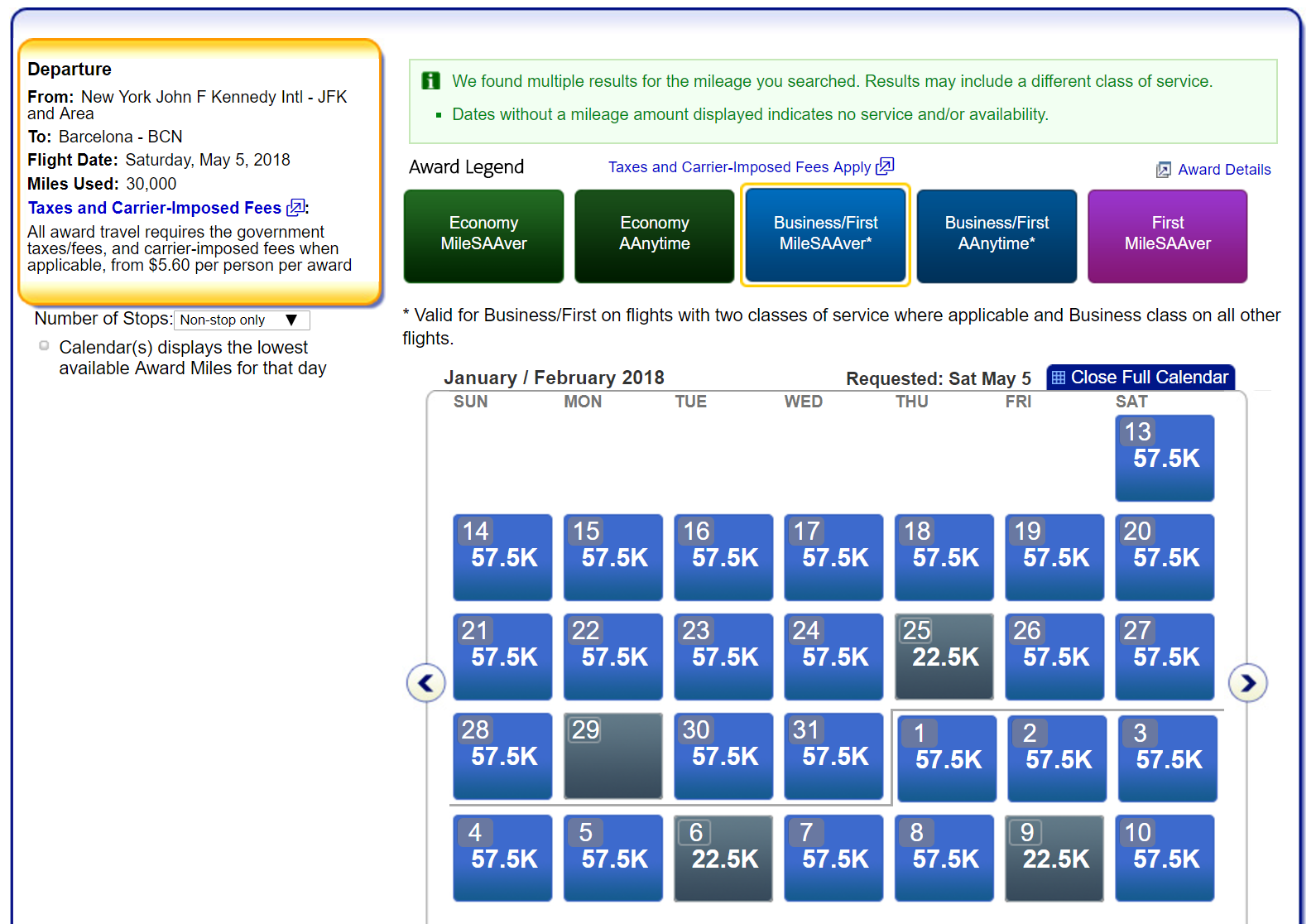1316x924 pixels.
Task: Click popup icon next to sidebar Taxes heading
Action: click(295, 208)
